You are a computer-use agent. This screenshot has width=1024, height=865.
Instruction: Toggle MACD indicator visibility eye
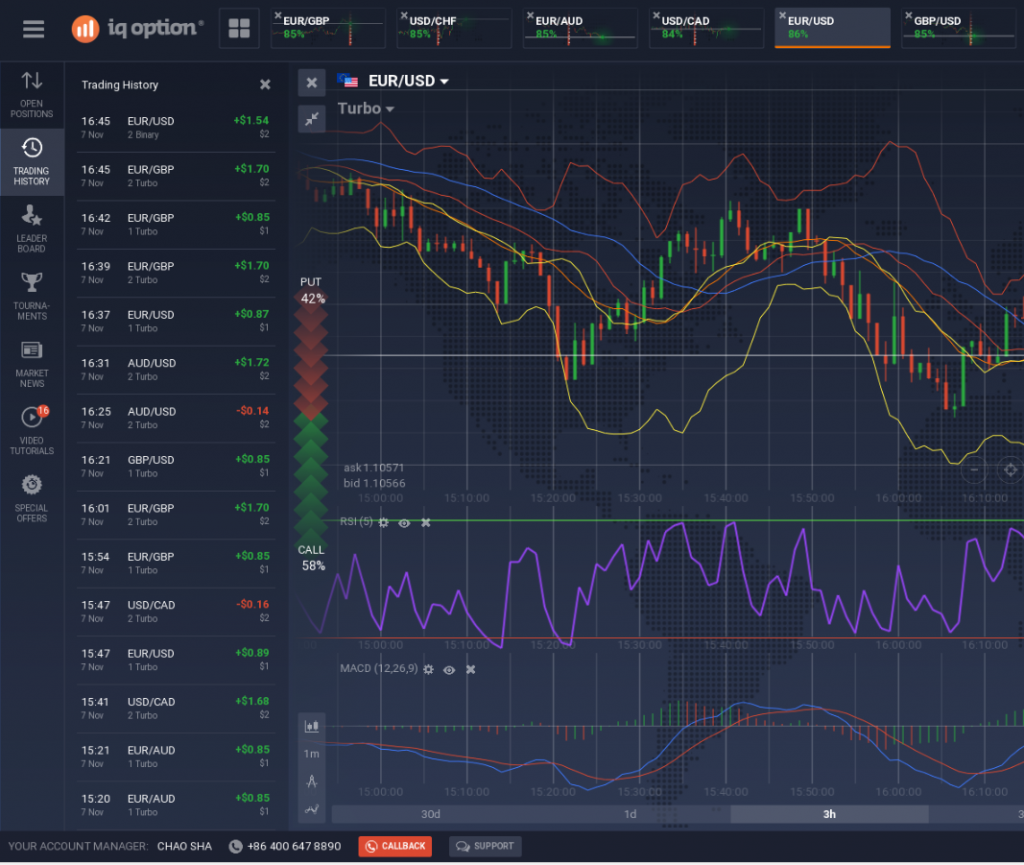[x=449, y=670]
